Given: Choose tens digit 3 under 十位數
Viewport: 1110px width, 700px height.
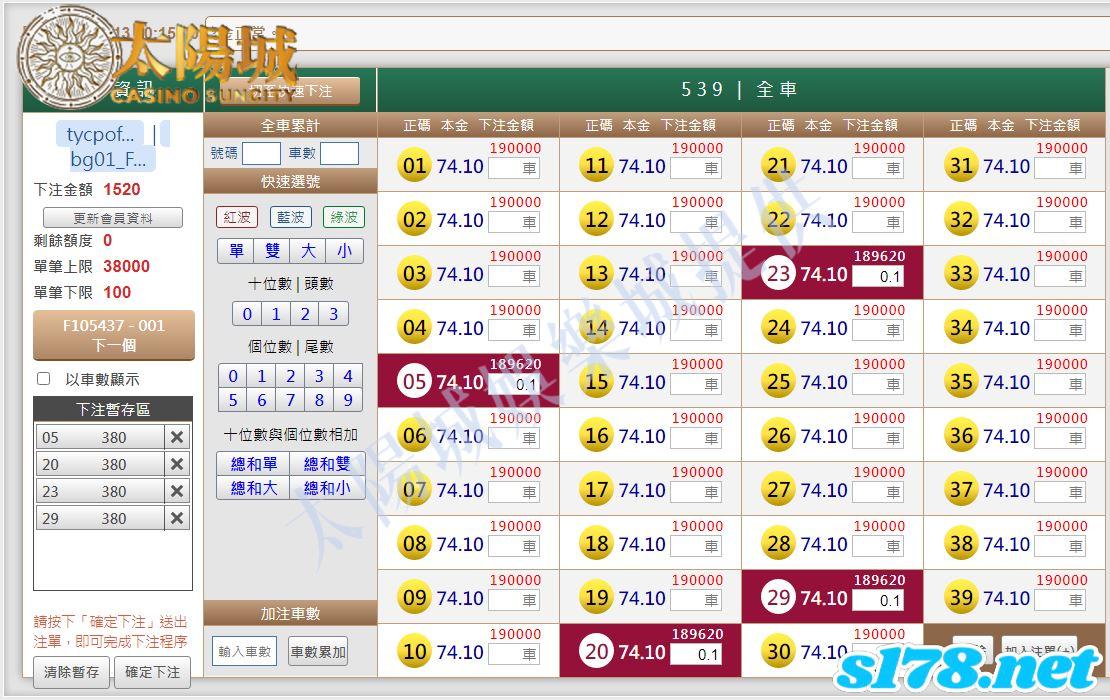Looking at the screenshot, I should click(333, 314).
